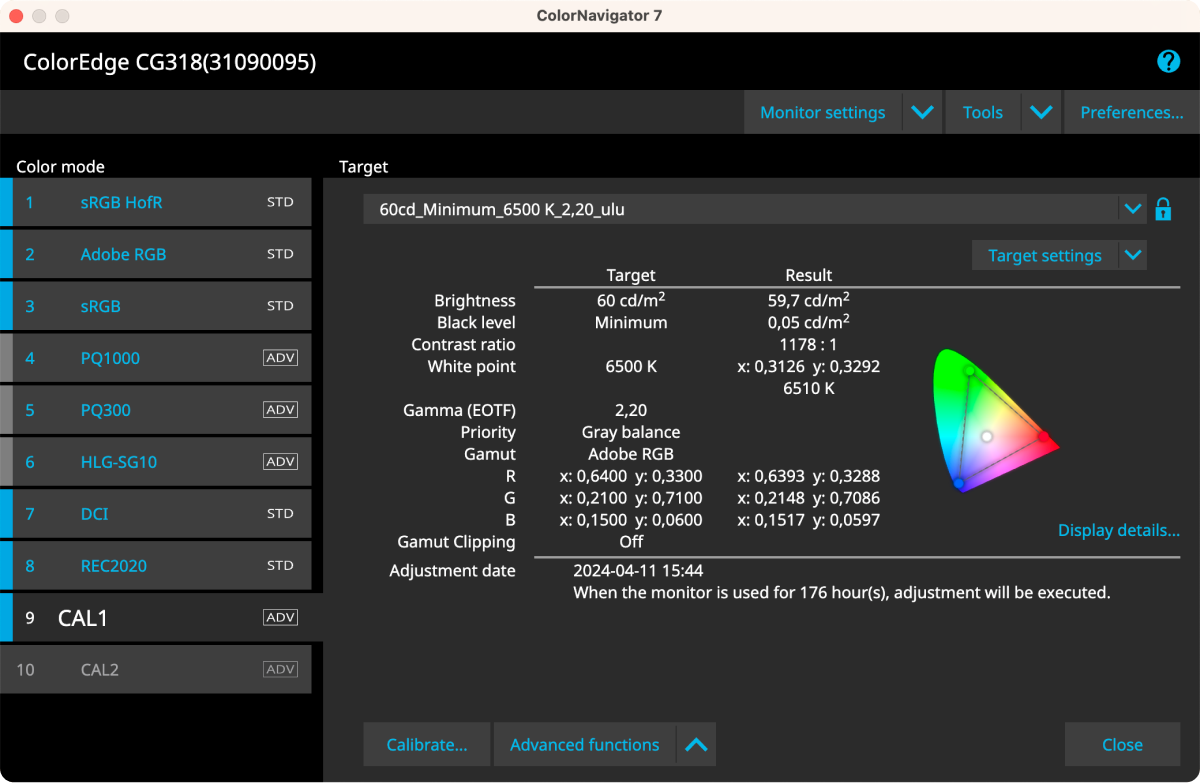1200x783 pixels.
Task: Start calibration with Calibrate button
Action: (427, 745)
